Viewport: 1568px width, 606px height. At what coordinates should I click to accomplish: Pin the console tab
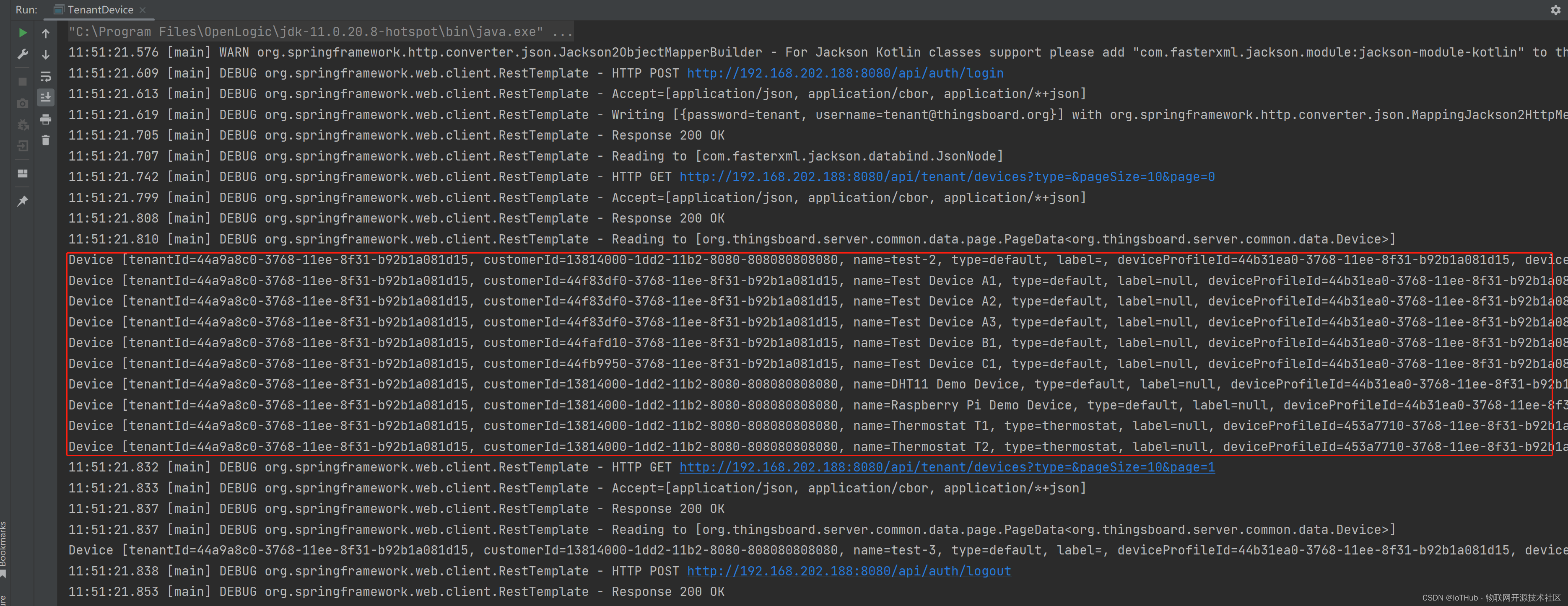[23, 201]
